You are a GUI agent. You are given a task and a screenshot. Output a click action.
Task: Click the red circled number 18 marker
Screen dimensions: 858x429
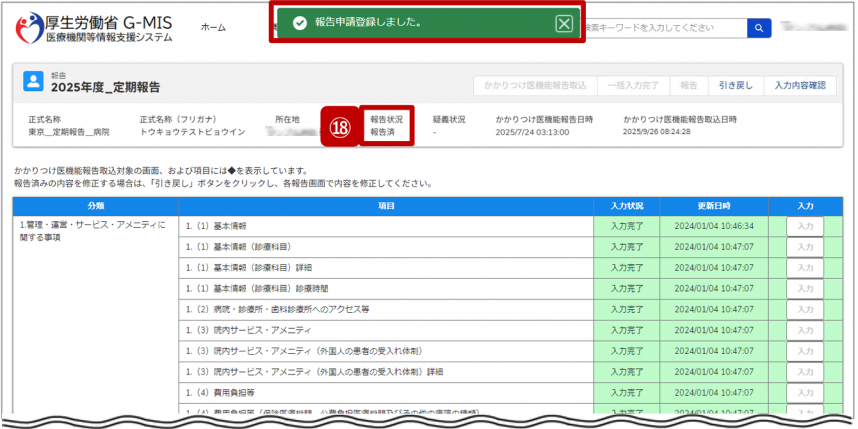(339, 126)
